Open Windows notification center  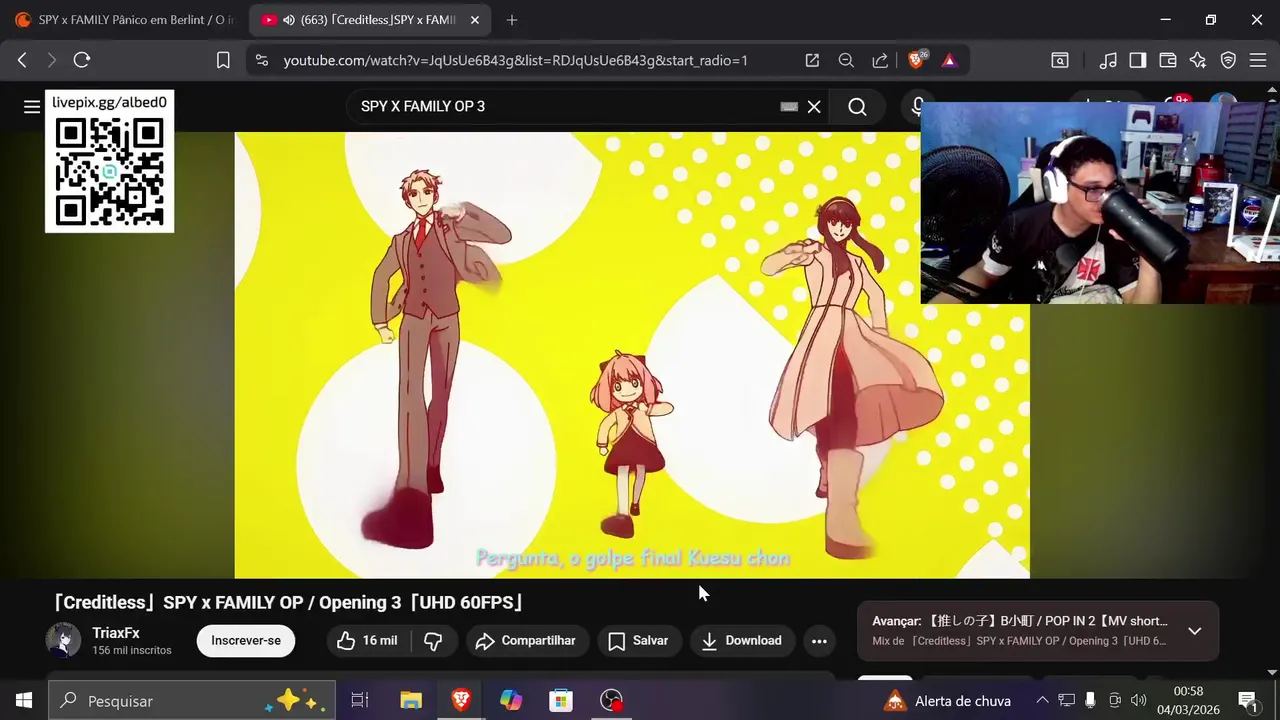[1247, 700]
